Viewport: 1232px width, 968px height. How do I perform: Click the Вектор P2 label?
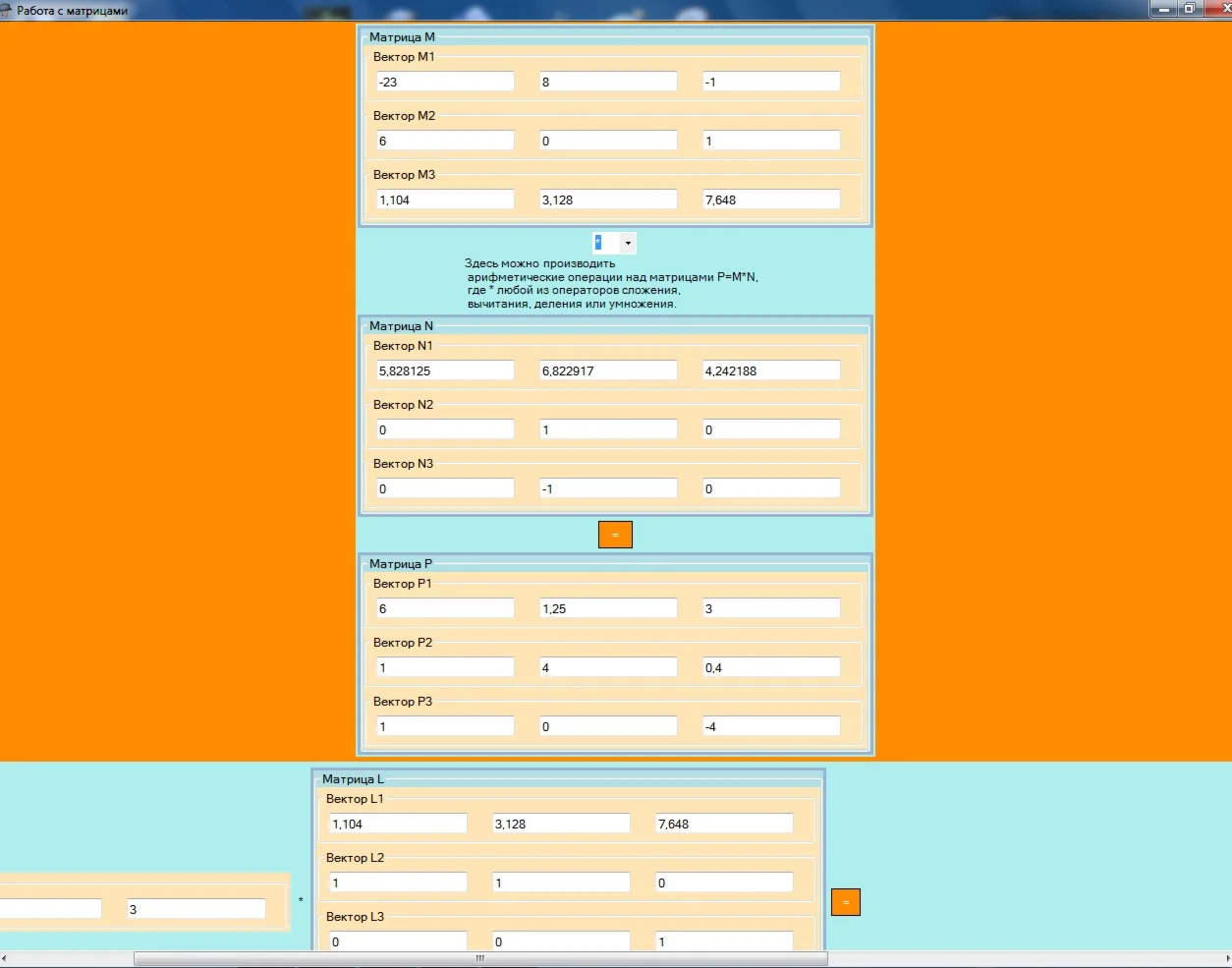click(x=403, y=643)
